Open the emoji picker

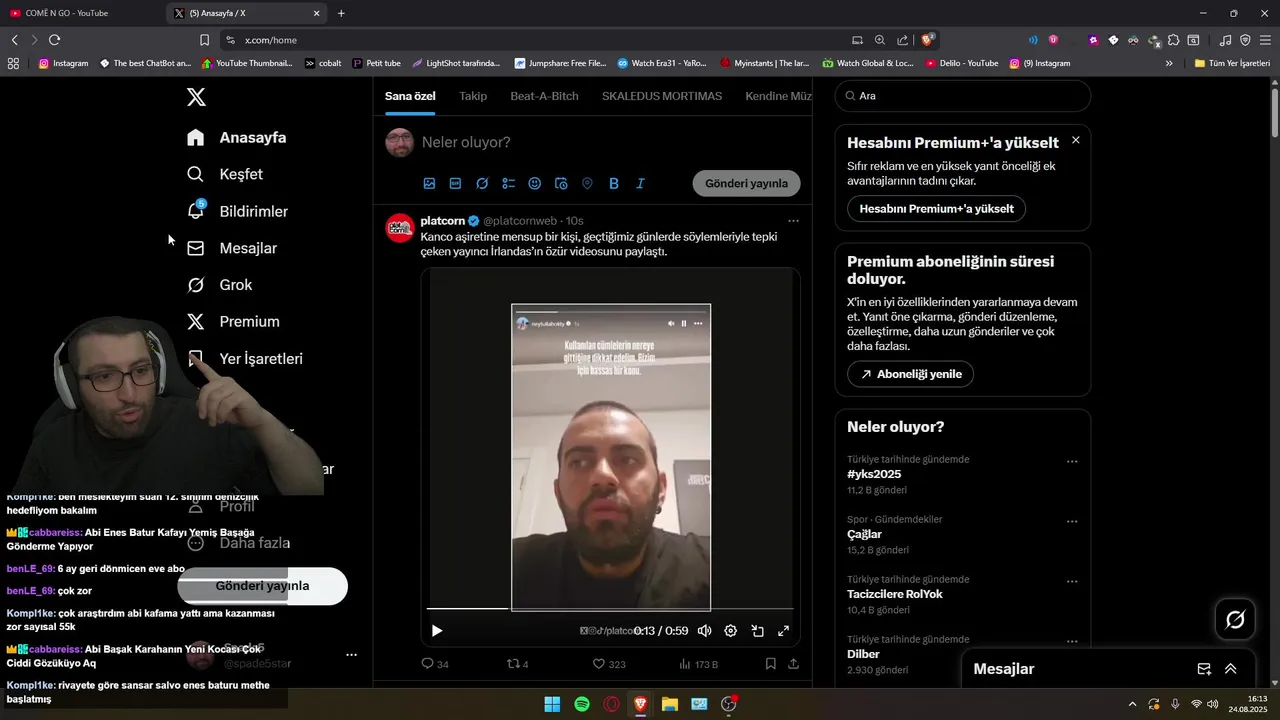[x=535, y=183]
